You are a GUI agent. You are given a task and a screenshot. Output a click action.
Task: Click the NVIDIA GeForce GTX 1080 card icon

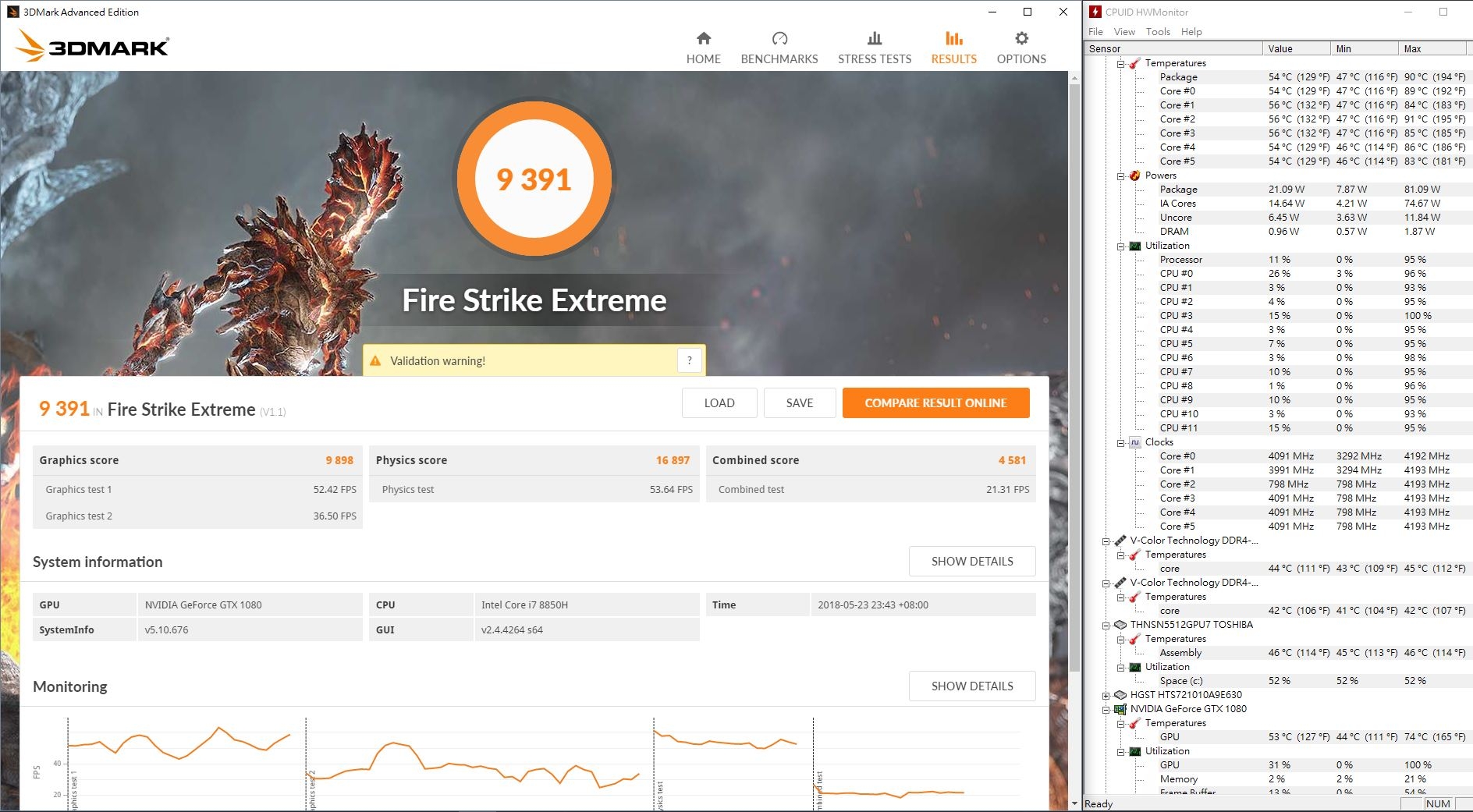tap(1120, 709)
